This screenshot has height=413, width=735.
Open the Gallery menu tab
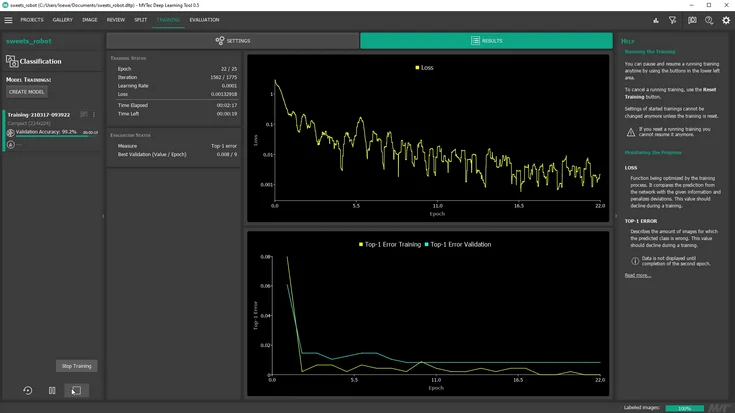[63, 20]
